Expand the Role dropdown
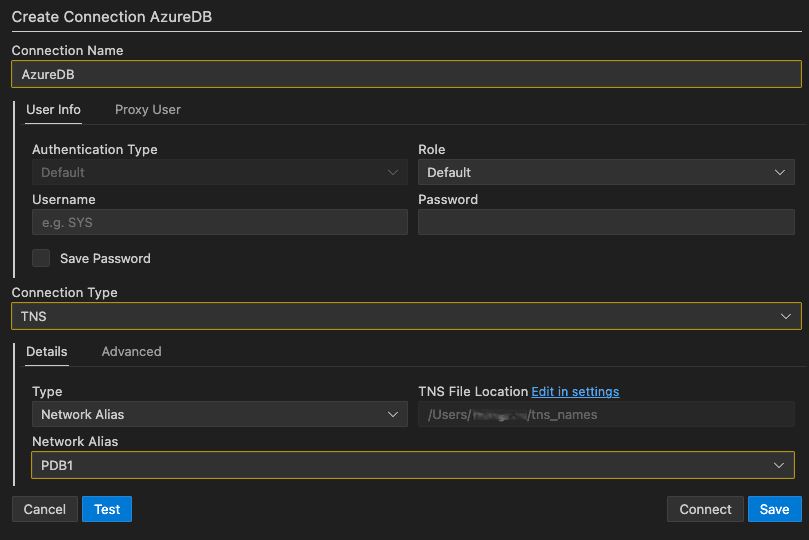Image resolution: width=809 pixels, height=540 pixels. (605, 172)
